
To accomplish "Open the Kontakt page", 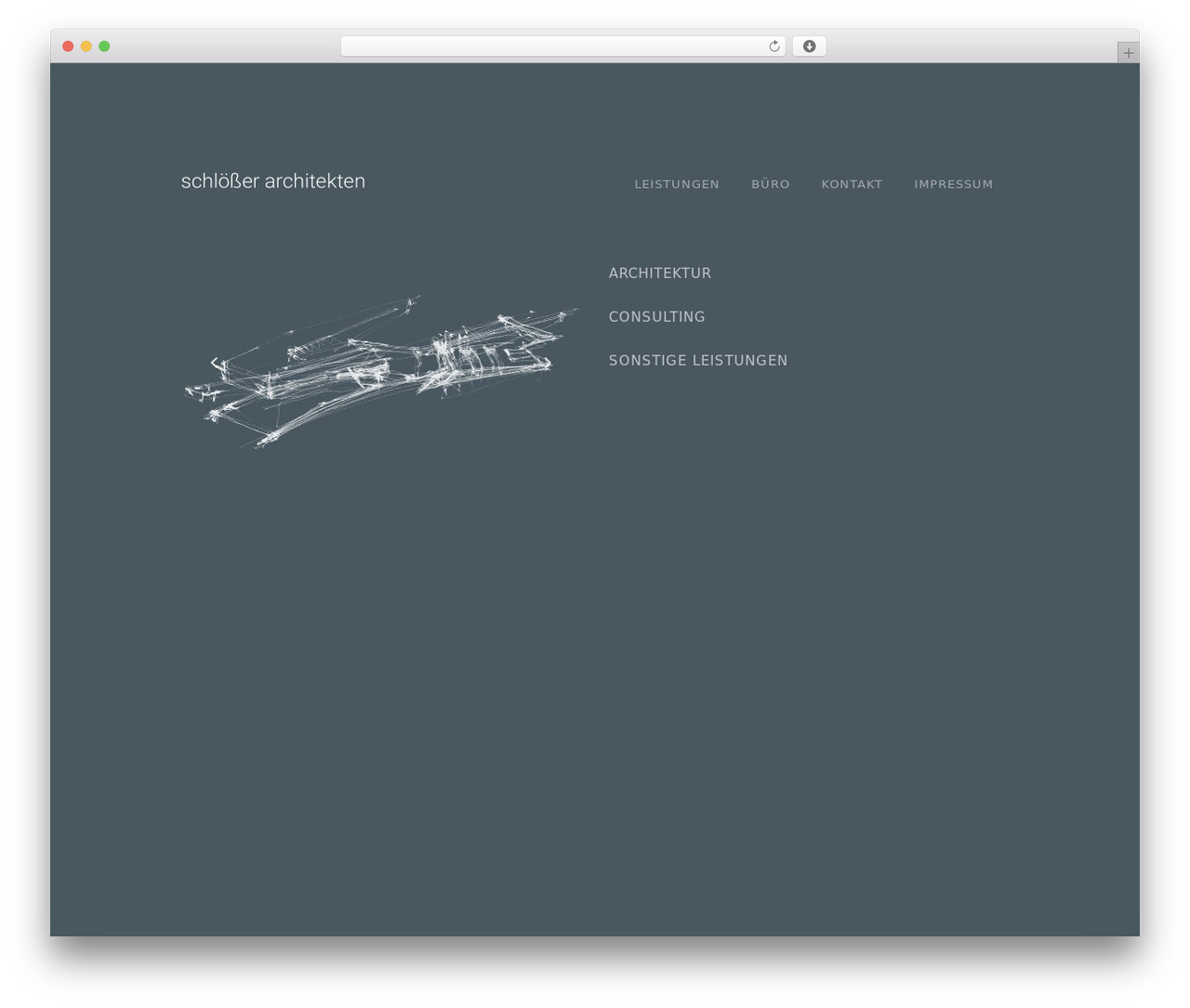I will (x=852, y=184).
